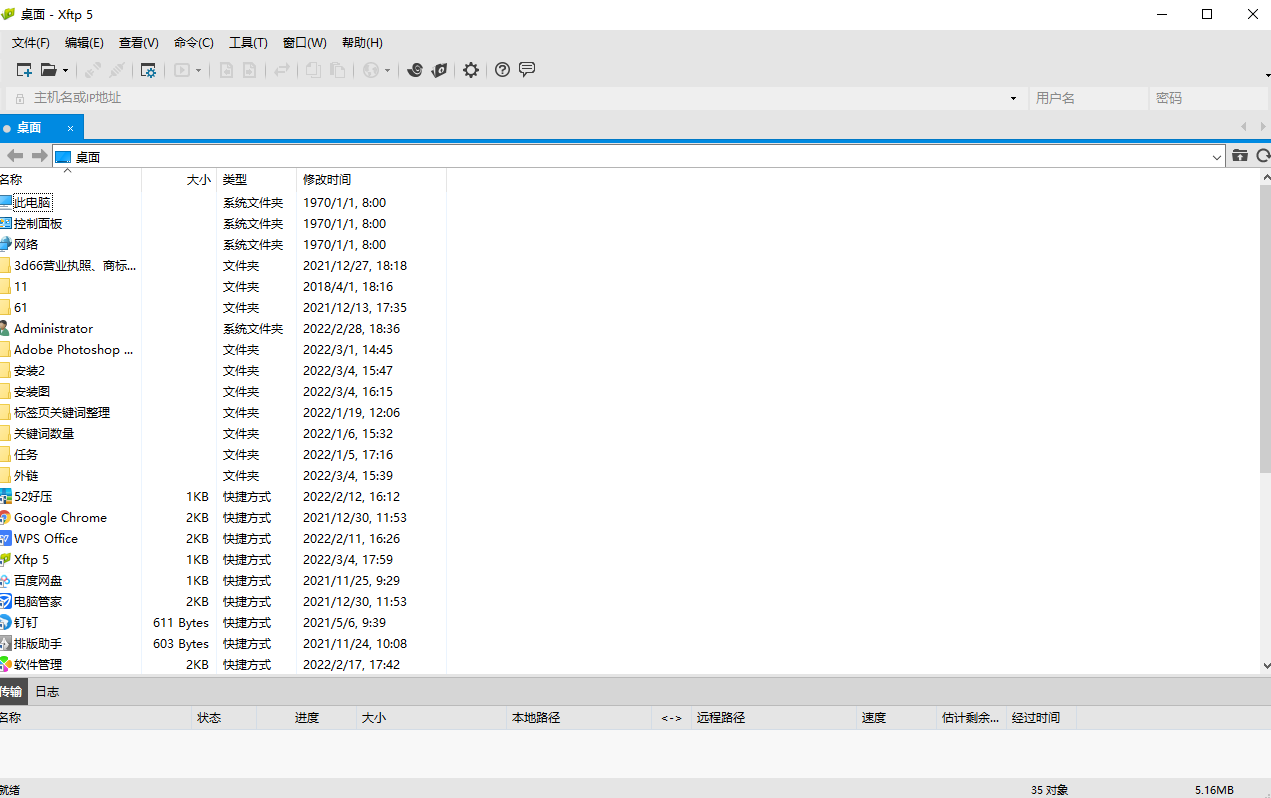Viewport: 1271px width, 798px height.
Task: Click the file list scrollbar down arrow
Action: (1266, 665)
